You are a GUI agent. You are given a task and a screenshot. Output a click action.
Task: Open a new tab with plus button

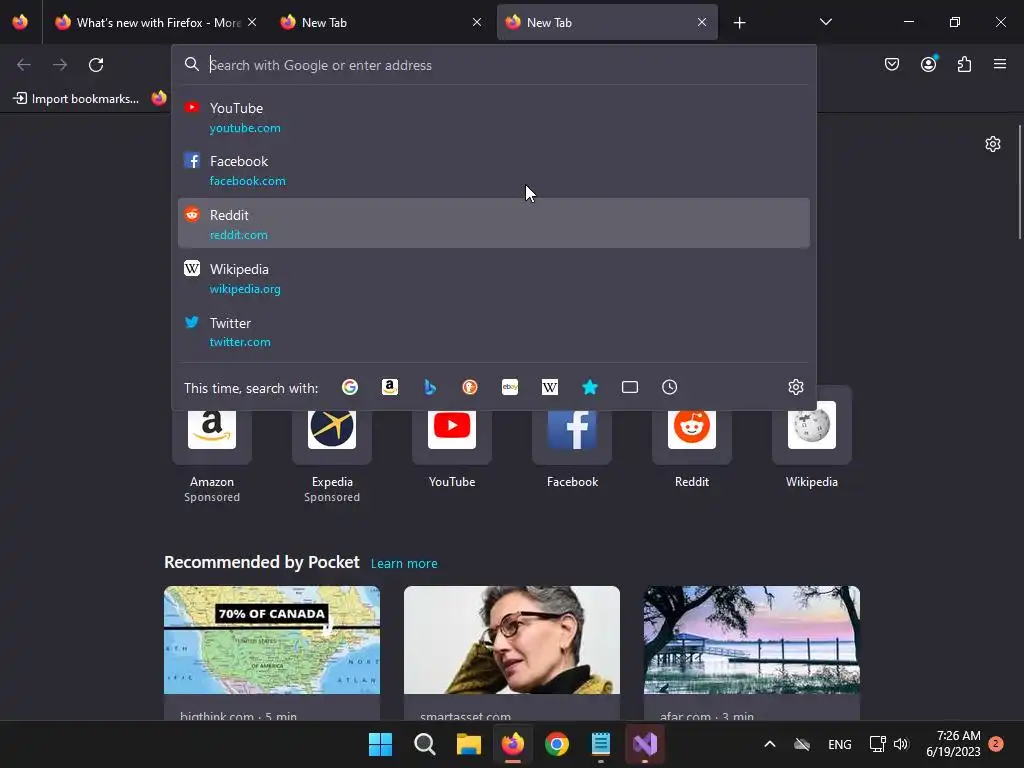[739, 23]
